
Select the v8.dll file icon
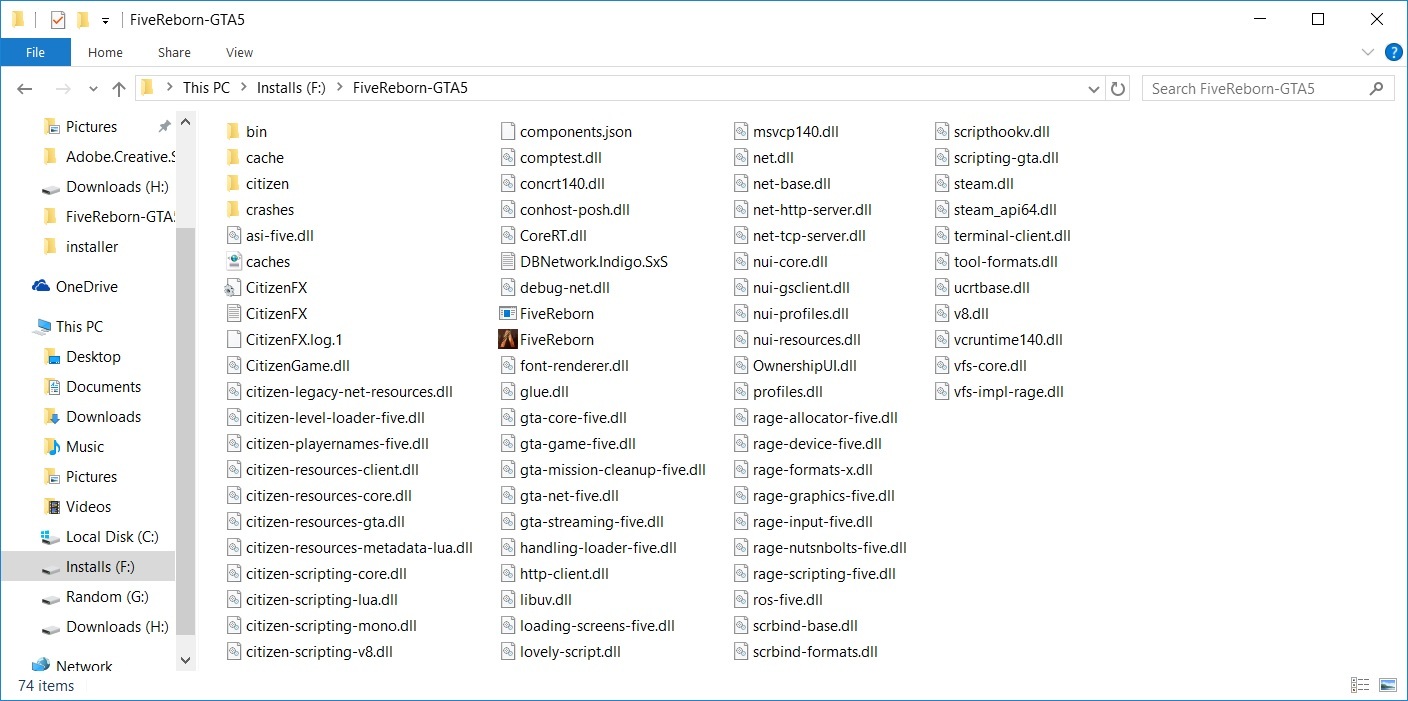click(942, 313)
